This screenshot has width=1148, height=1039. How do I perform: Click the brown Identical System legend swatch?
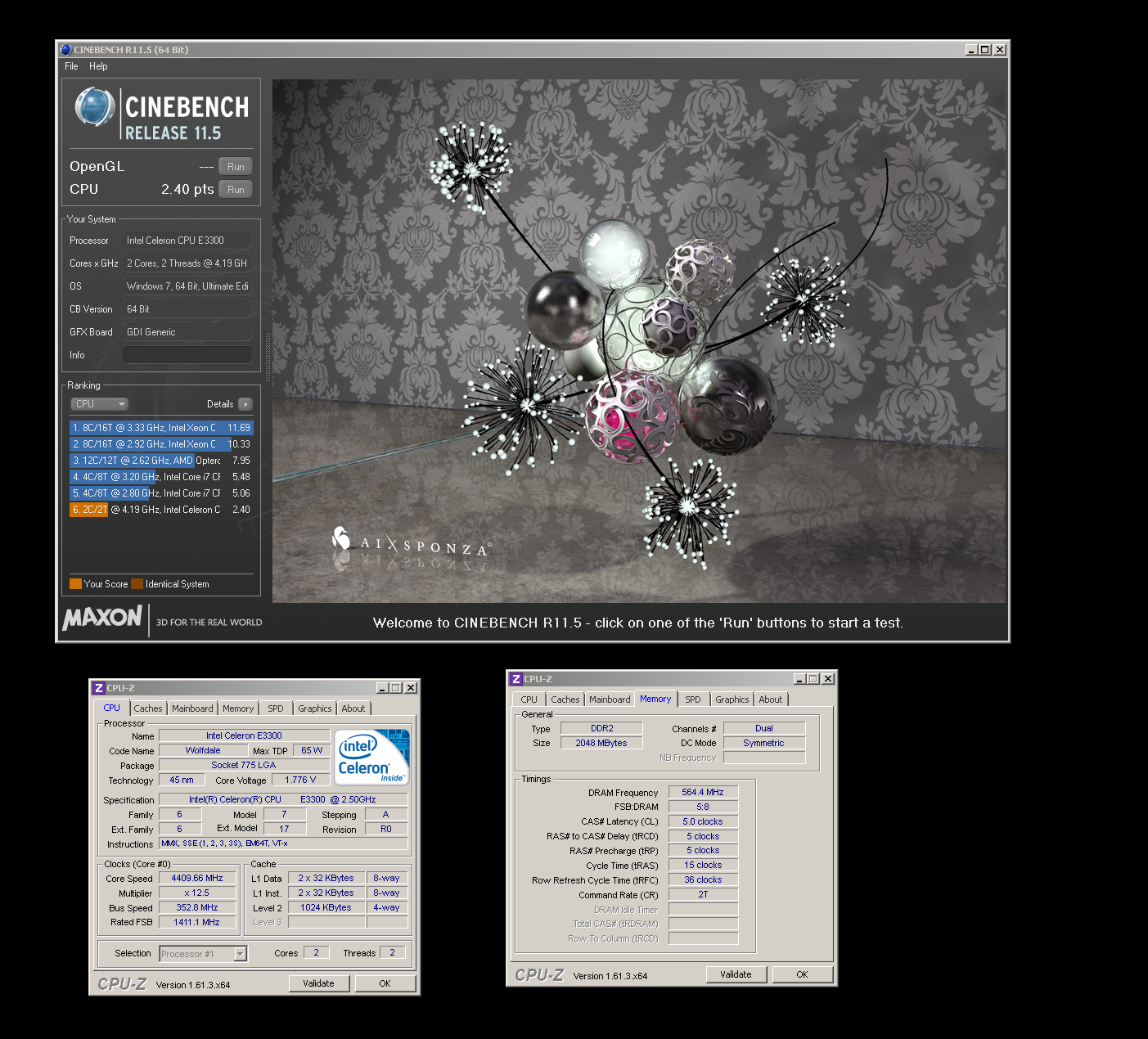(x=137, y=584)
